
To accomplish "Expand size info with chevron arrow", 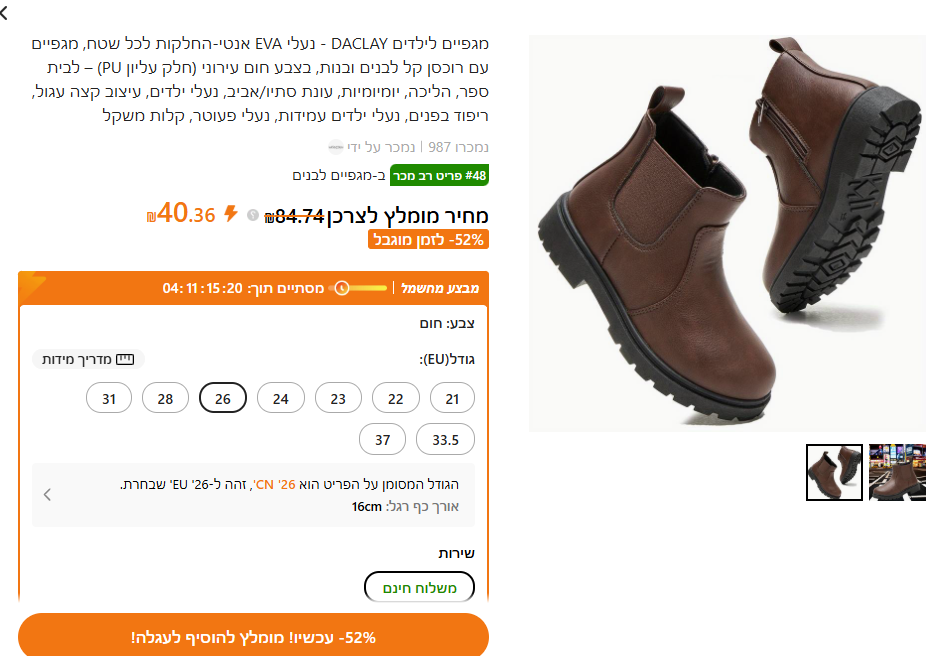I will 47,494.
